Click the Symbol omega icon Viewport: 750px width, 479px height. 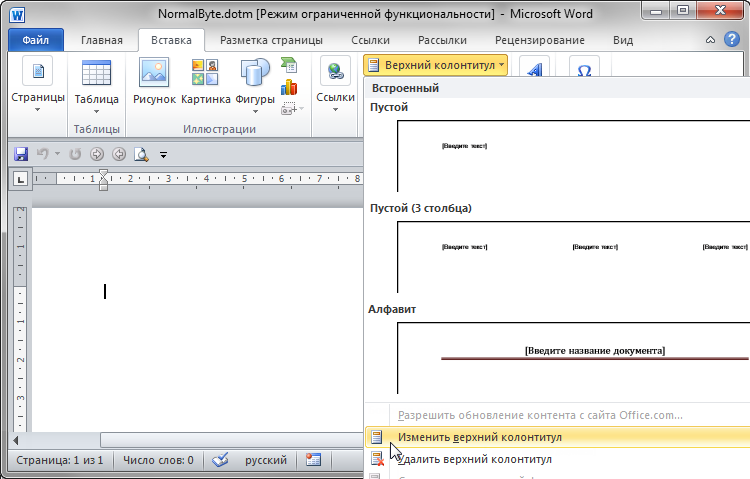tap(584, 67)
